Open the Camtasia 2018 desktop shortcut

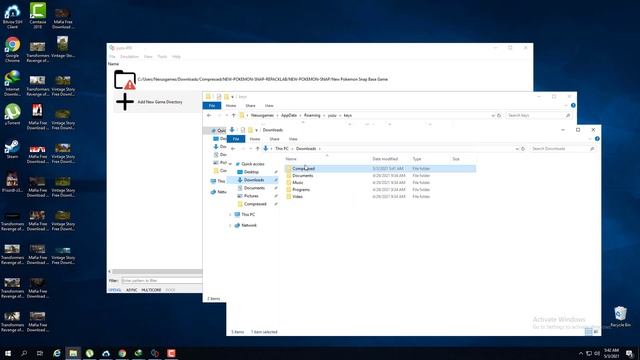point(38,16)
